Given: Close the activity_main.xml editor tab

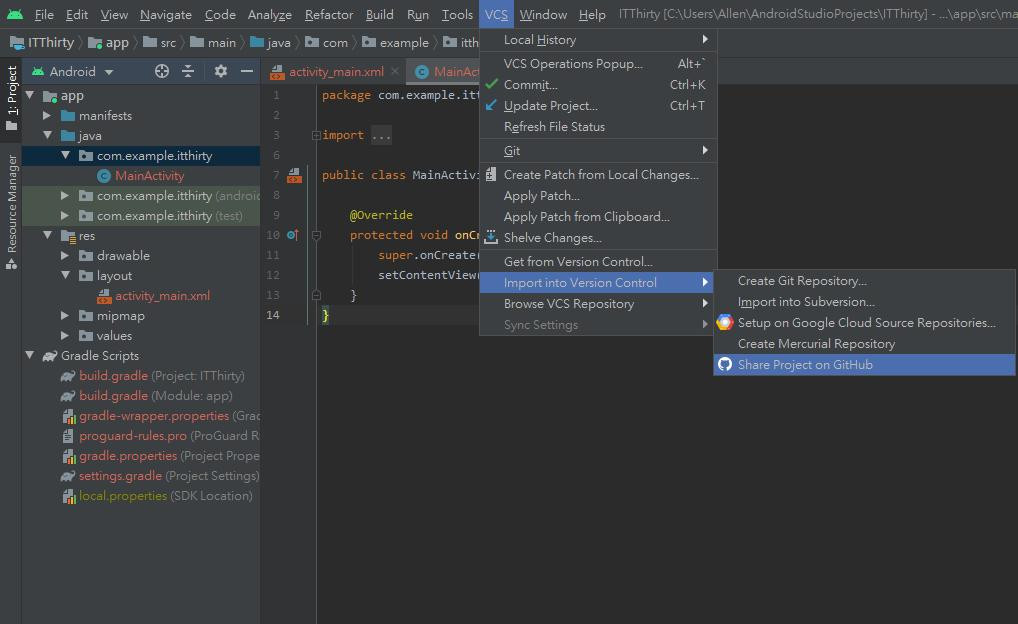Looking at the screenshot, I should pos(395,71).
